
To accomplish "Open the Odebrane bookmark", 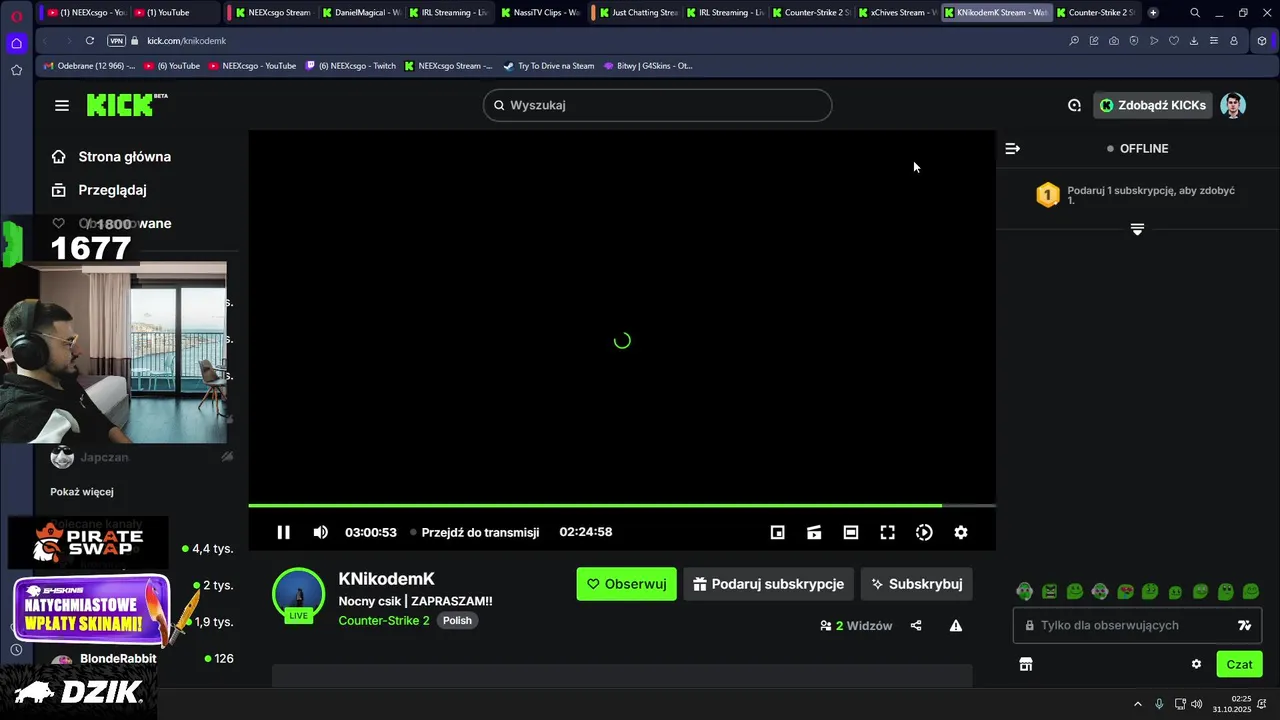I will point(89,66).
